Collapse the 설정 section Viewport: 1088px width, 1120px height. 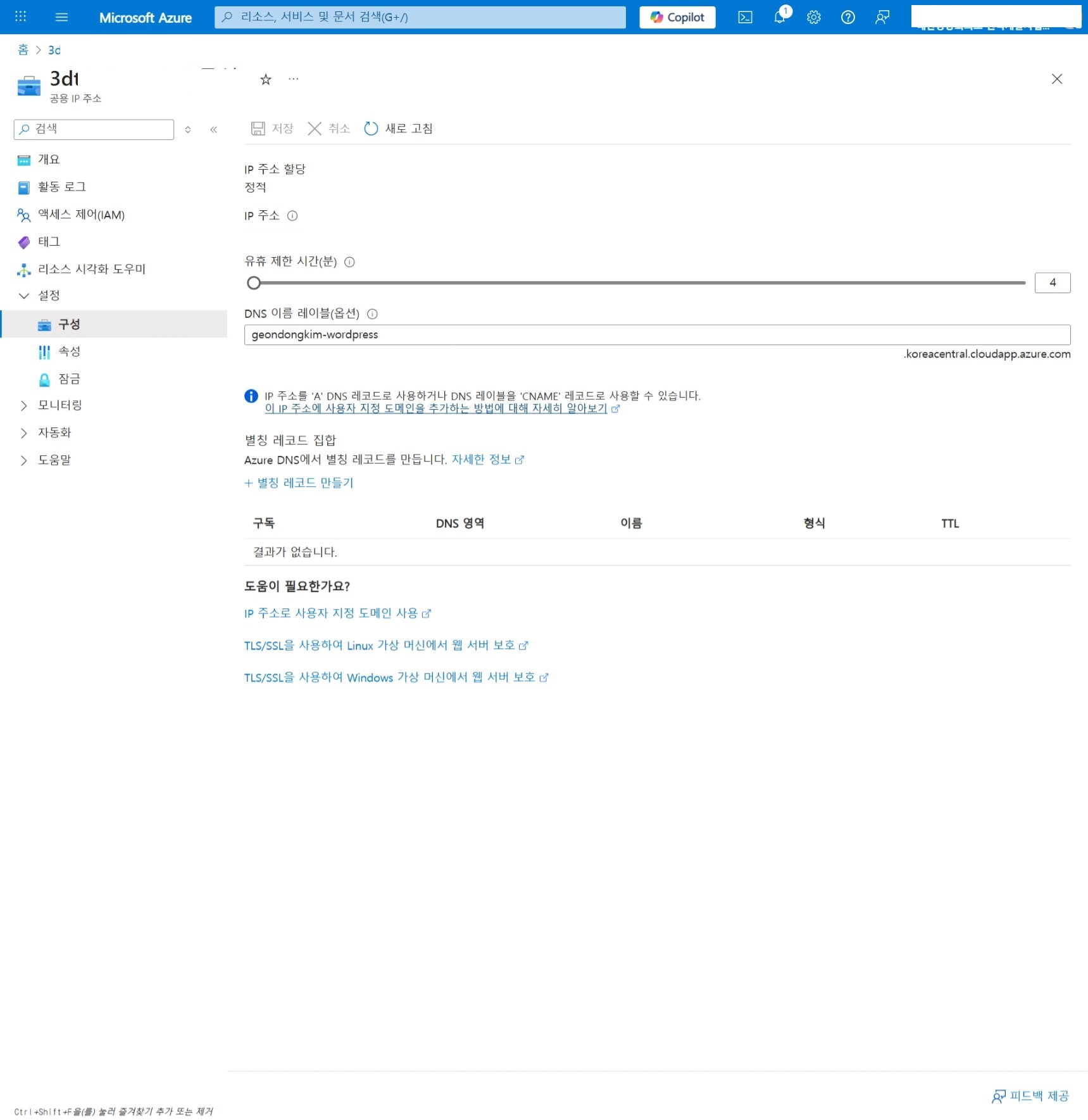49,295
